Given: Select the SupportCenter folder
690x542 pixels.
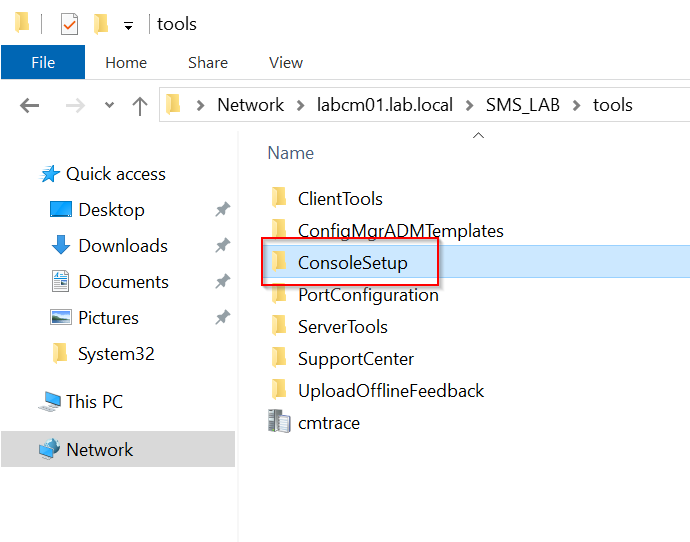Looking at the screenshot, I should click(x=356, y=359).
